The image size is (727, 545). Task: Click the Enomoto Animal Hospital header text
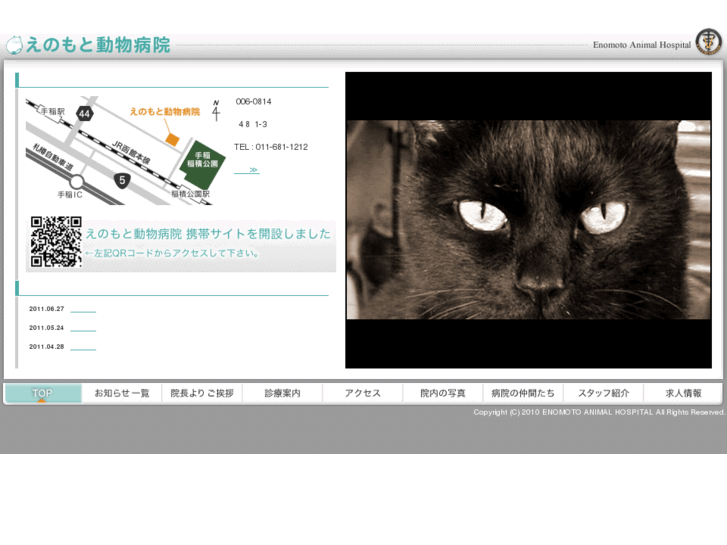click(642, 45)
